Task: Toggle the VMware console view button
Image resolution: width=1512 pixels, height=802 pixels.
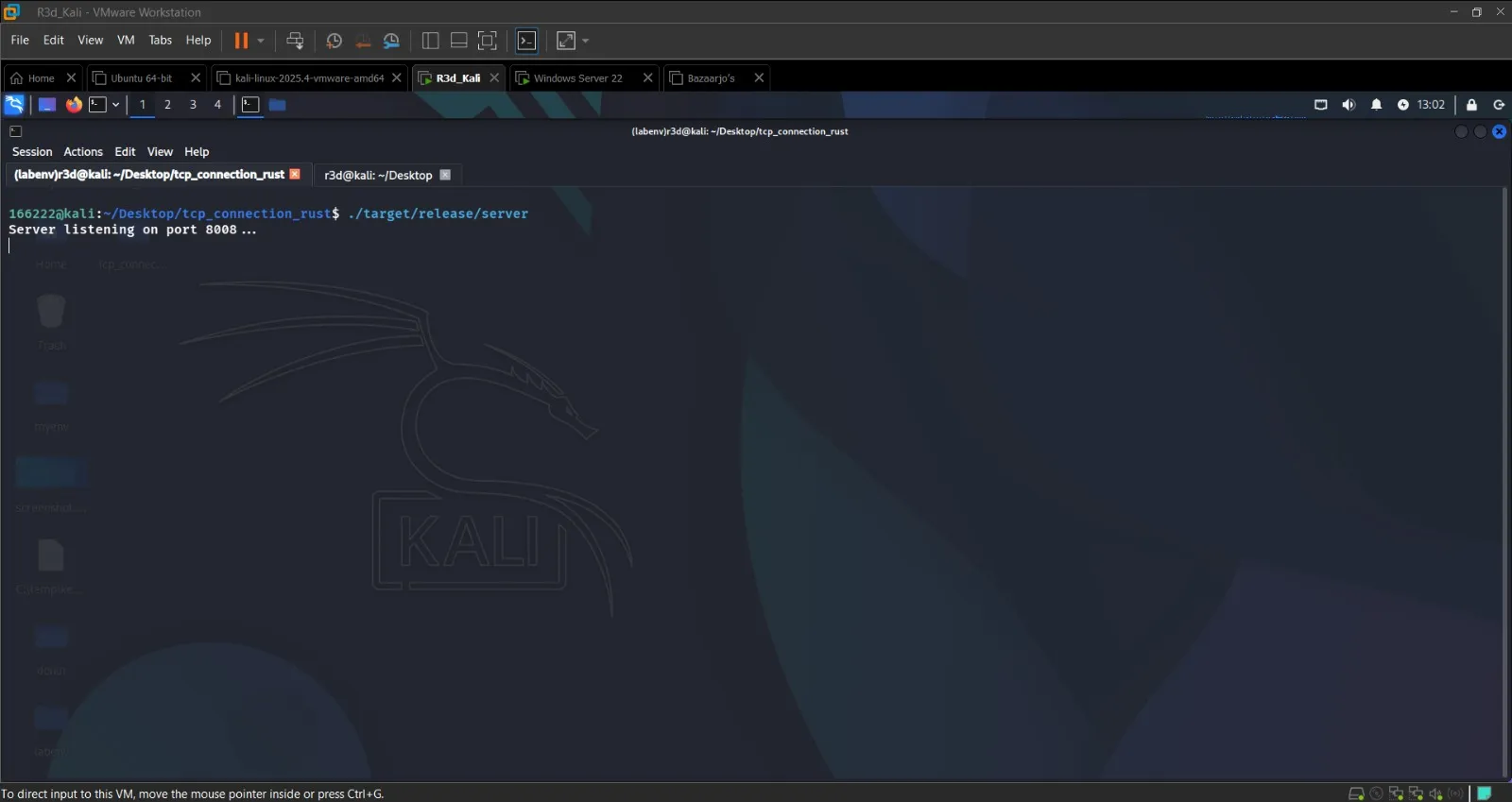Action: (x=527, y=41)
